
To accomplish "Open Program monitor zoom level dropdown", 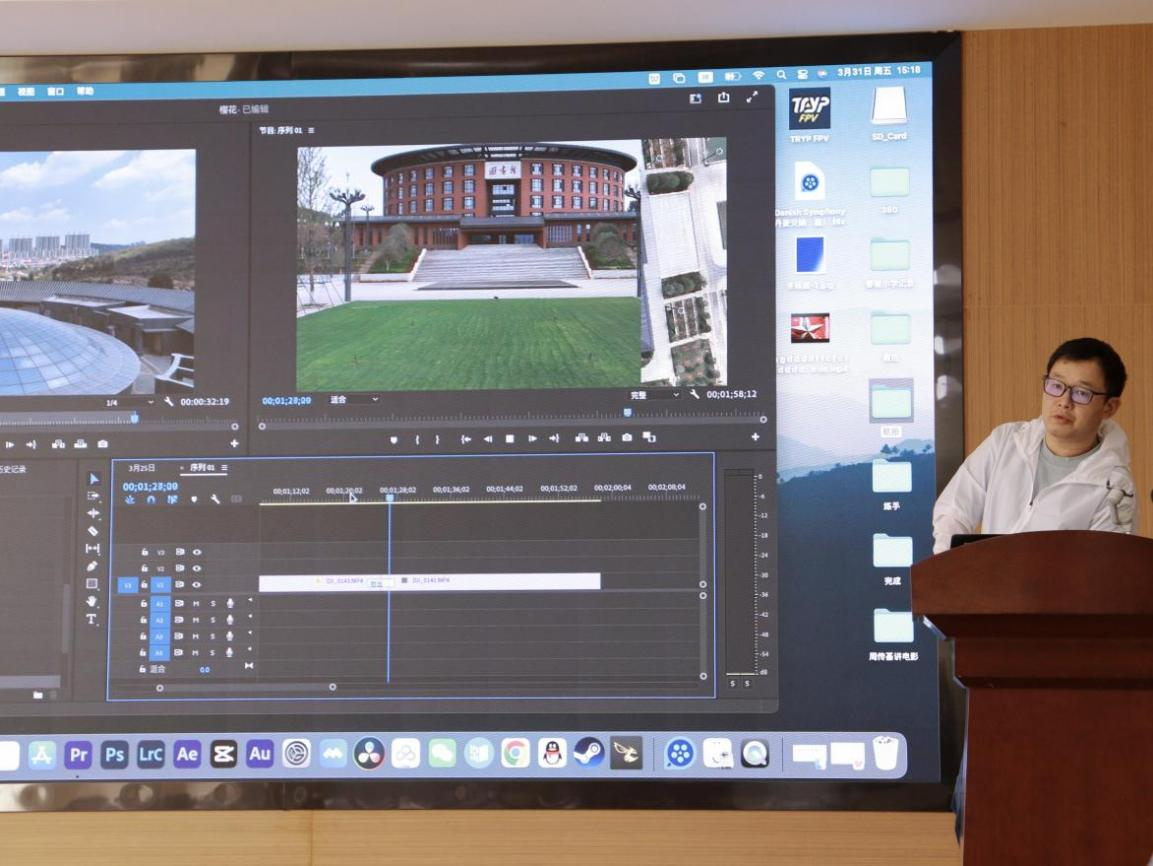I will (x=355, y=400).
